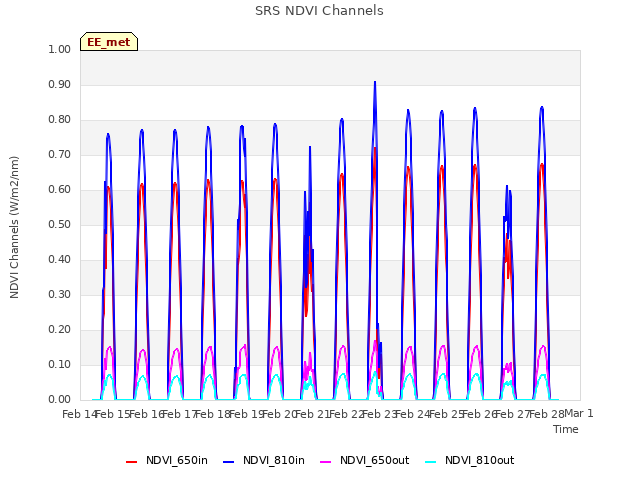Toggle the NDVI_810in legend entry
Screen dimensions: 640x480
(x=264, y=460)
